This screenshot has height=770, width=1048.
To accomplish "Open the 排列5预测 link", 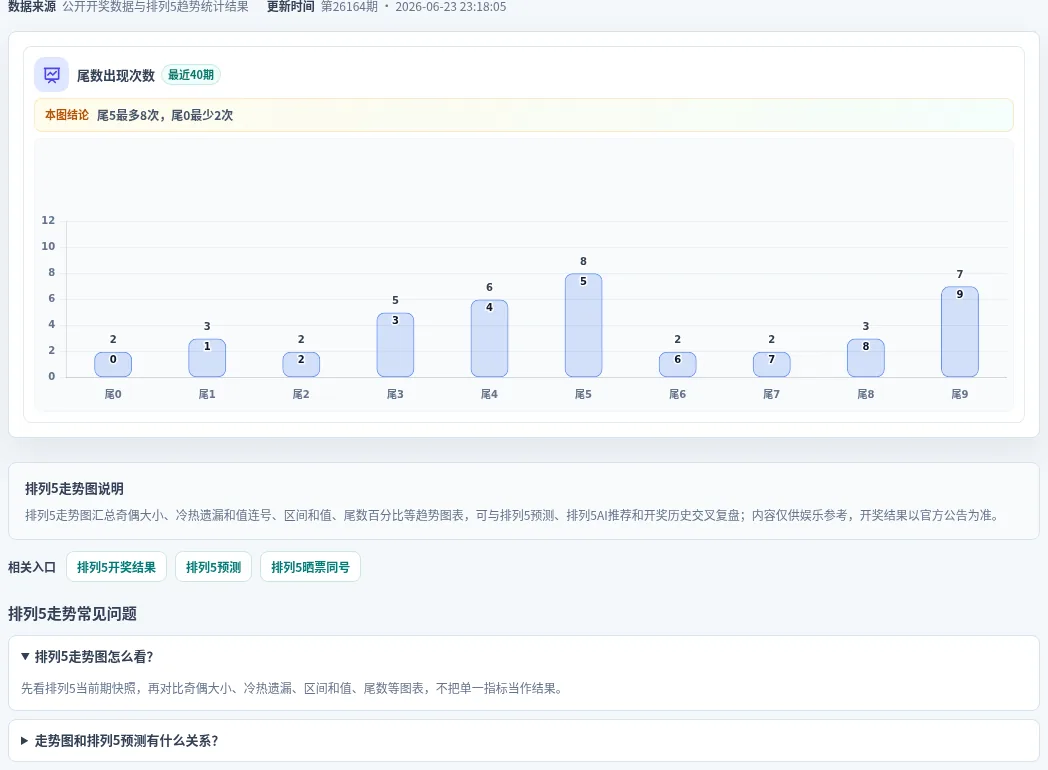I will point(213,567).
